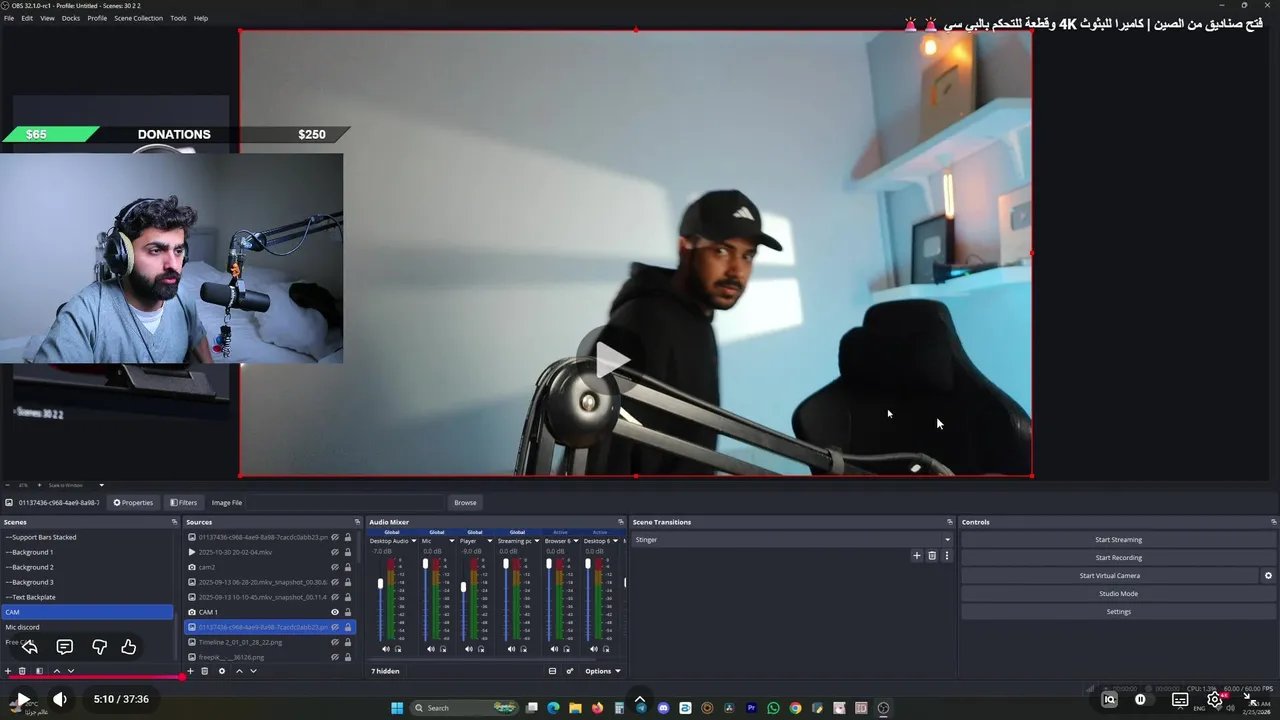Expand Mic channel dropdown arrow
This screenshot has height=720, width=1280.
451,541
